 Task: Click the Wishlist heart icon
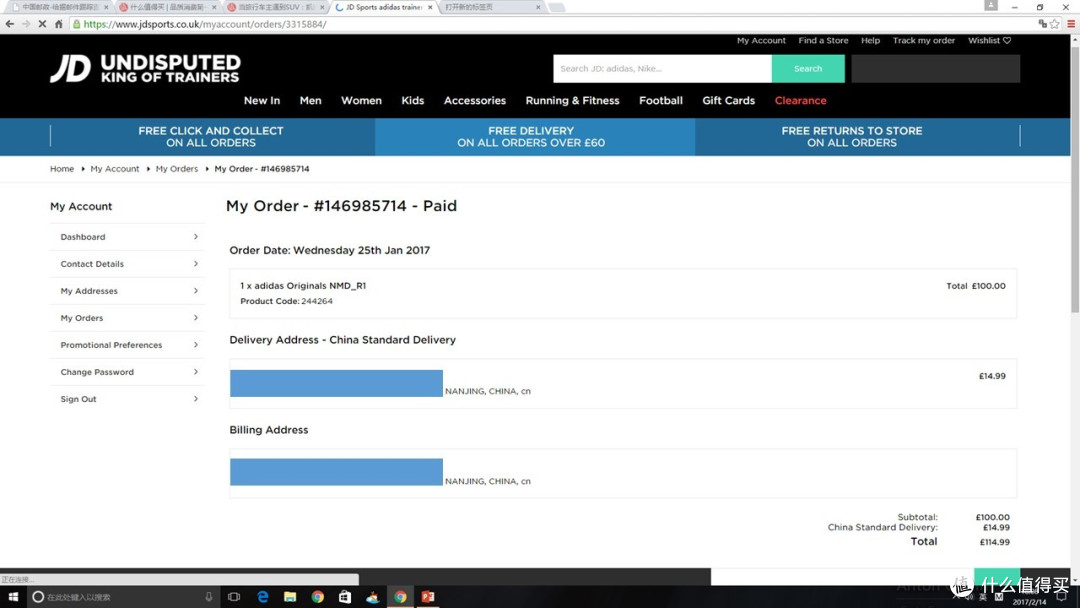click(x=1007, y=41)
